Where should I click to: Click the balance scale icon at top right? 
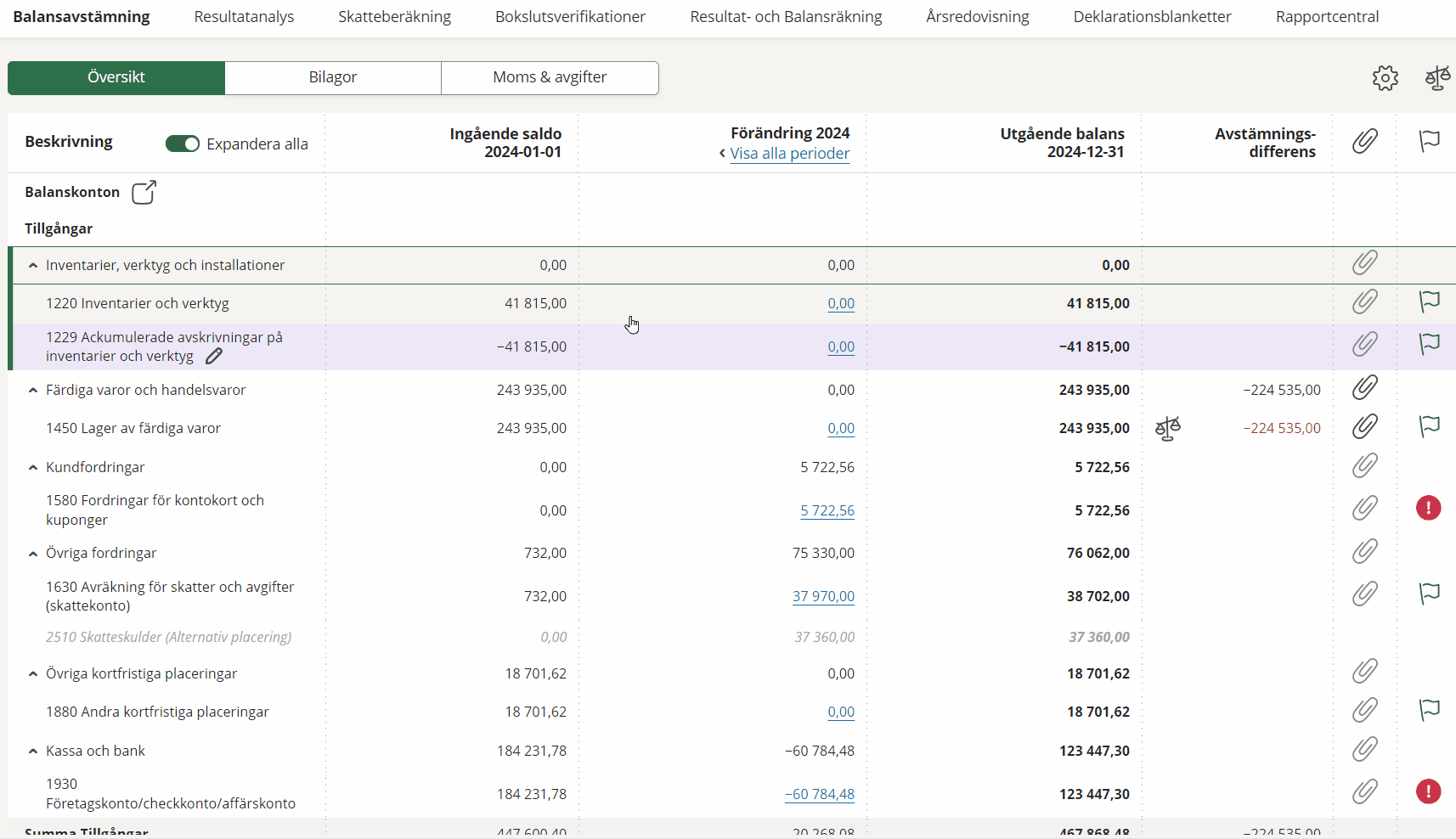(x=1437, y=78)
